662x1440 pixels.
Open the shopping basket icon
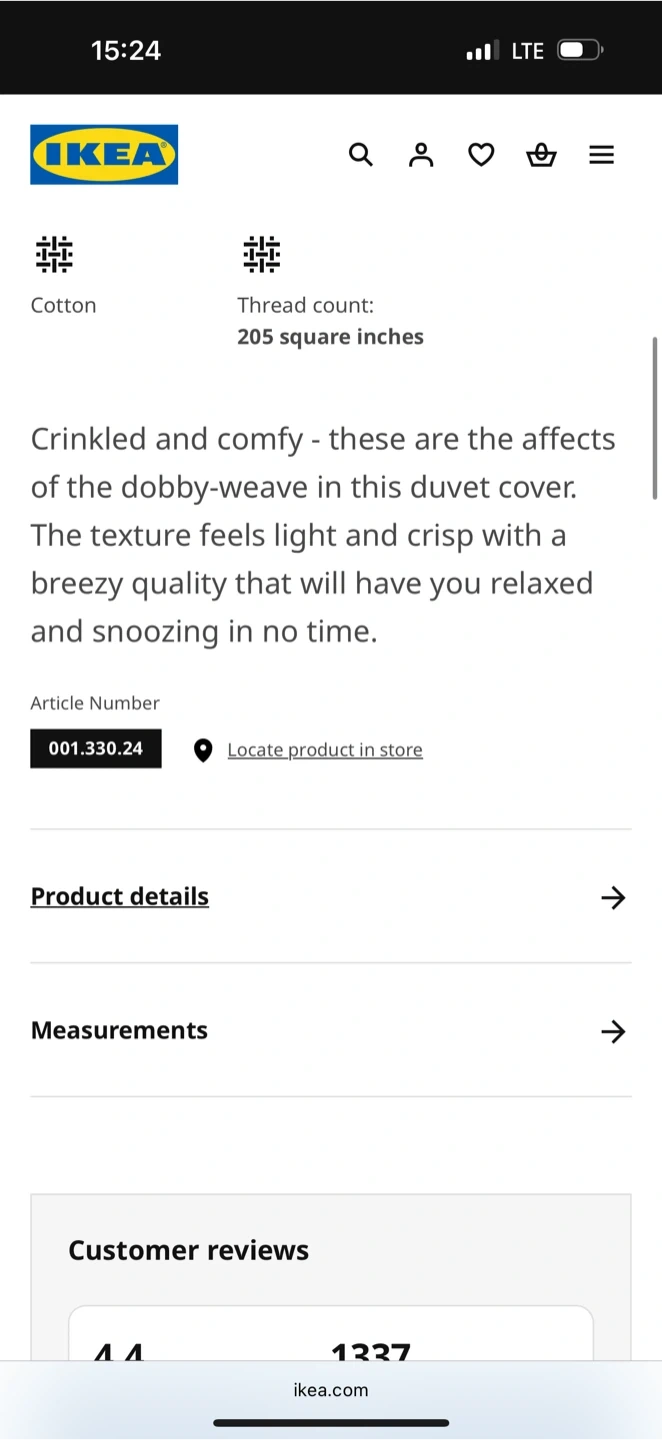(541, 155)
